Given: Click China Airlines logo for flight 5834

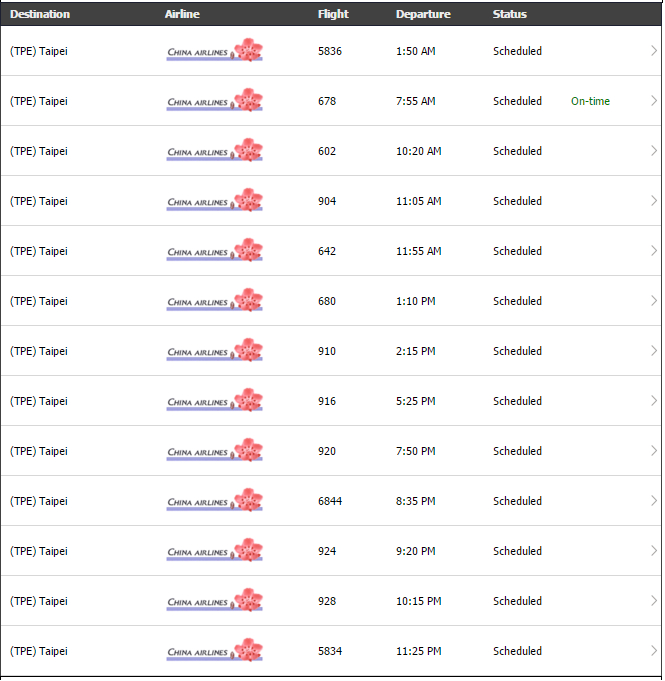Looking at the screenshot, I should [x=215, y=649].
